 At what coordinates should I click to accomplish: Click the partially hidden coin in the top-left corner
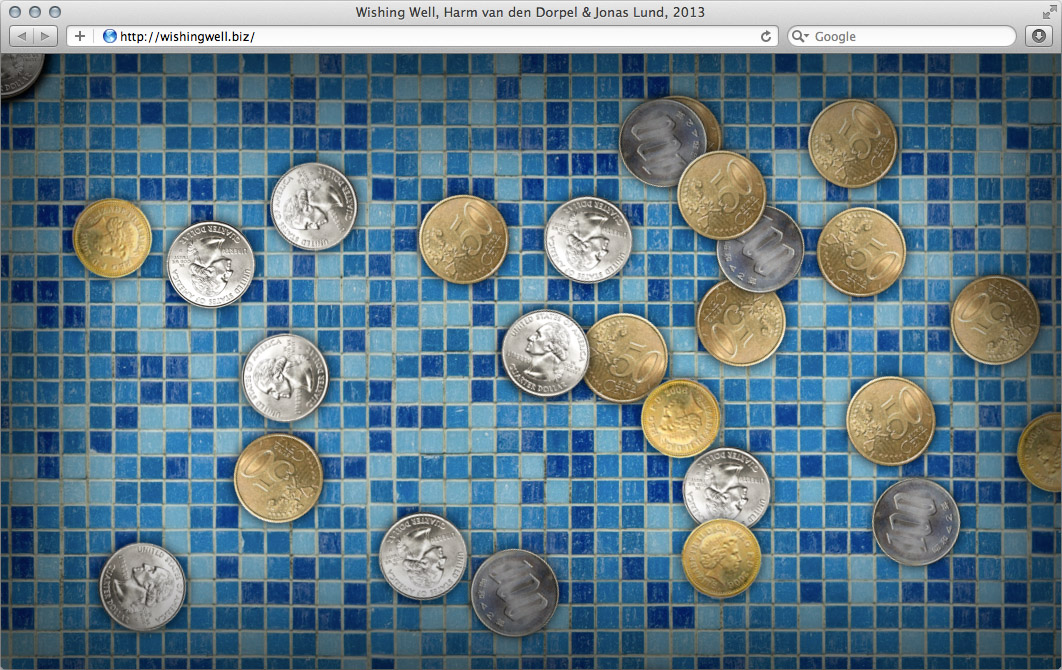18,74
